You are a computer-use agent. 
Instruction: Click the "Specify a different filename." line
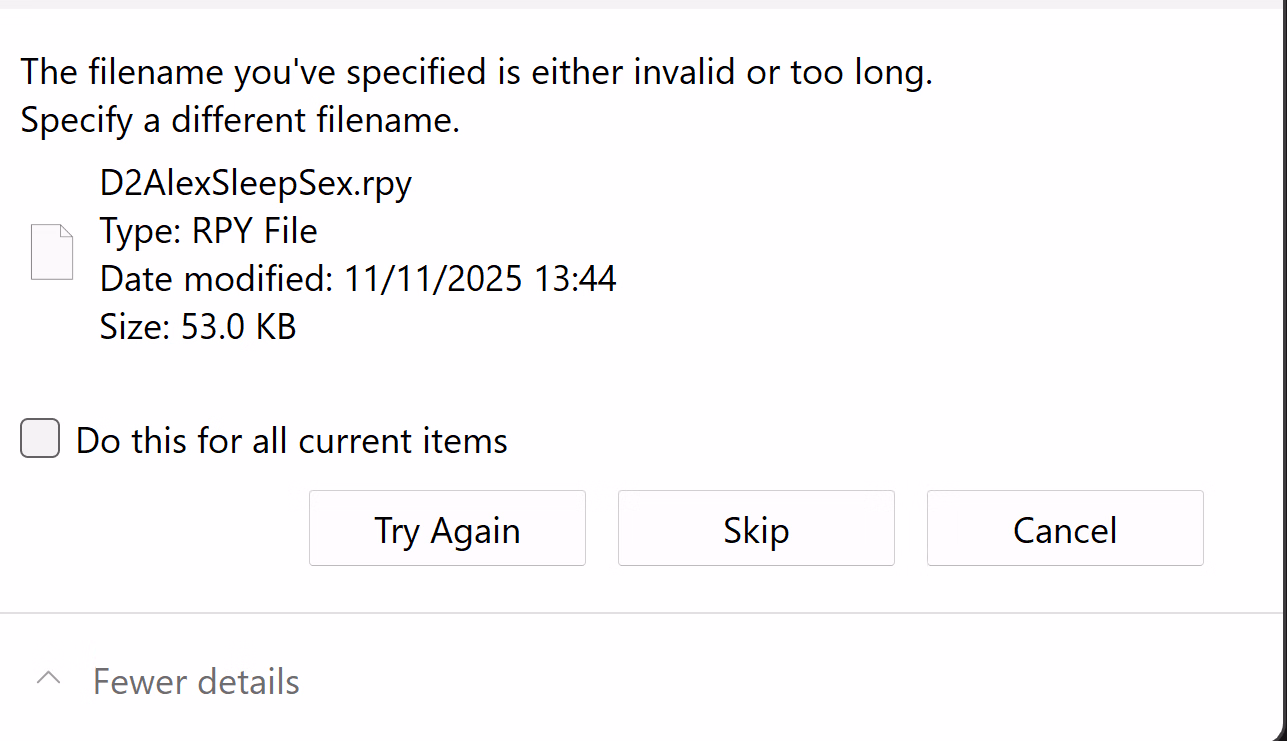click(240, 121)
